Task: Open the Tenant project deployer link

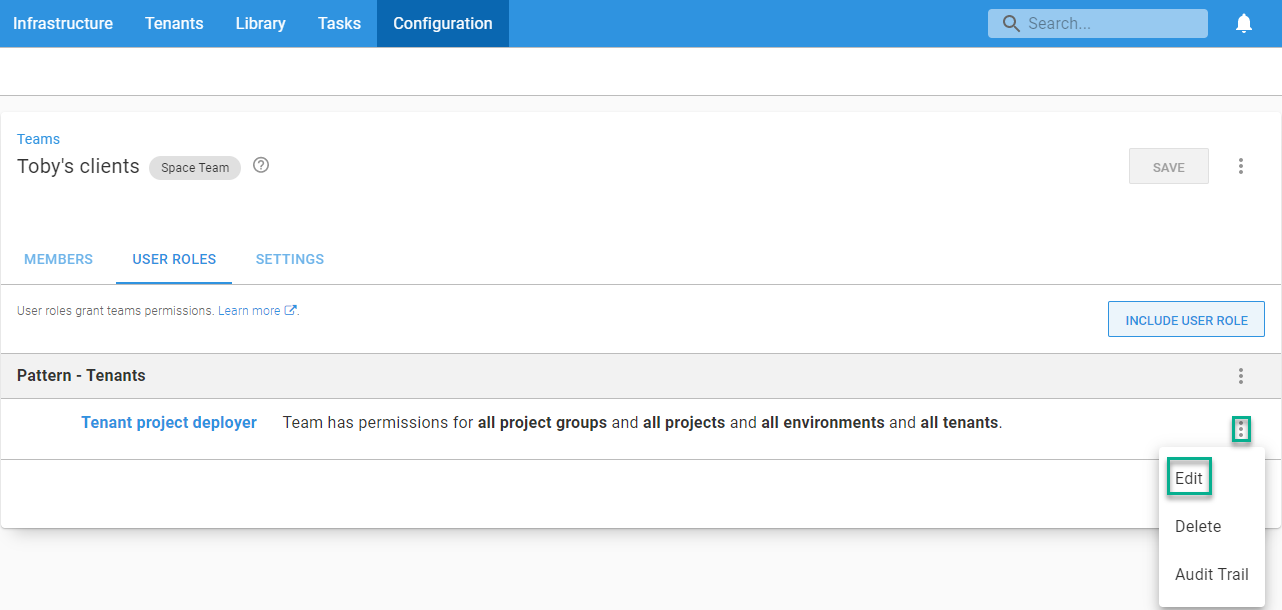Action: [x=169, y=422]
